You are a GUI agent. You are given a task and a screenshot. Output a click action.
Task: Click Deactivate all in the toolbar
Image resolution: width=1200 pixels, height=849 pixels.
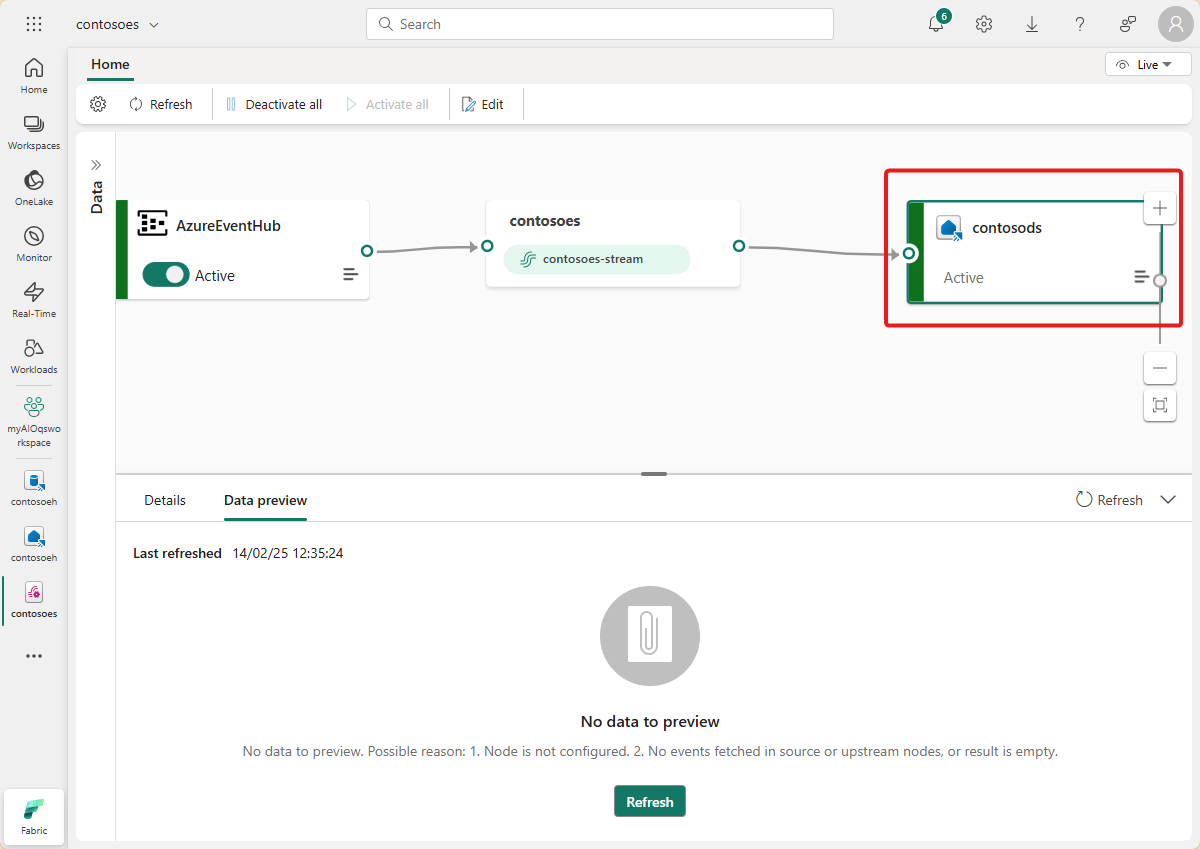point(273,103)
